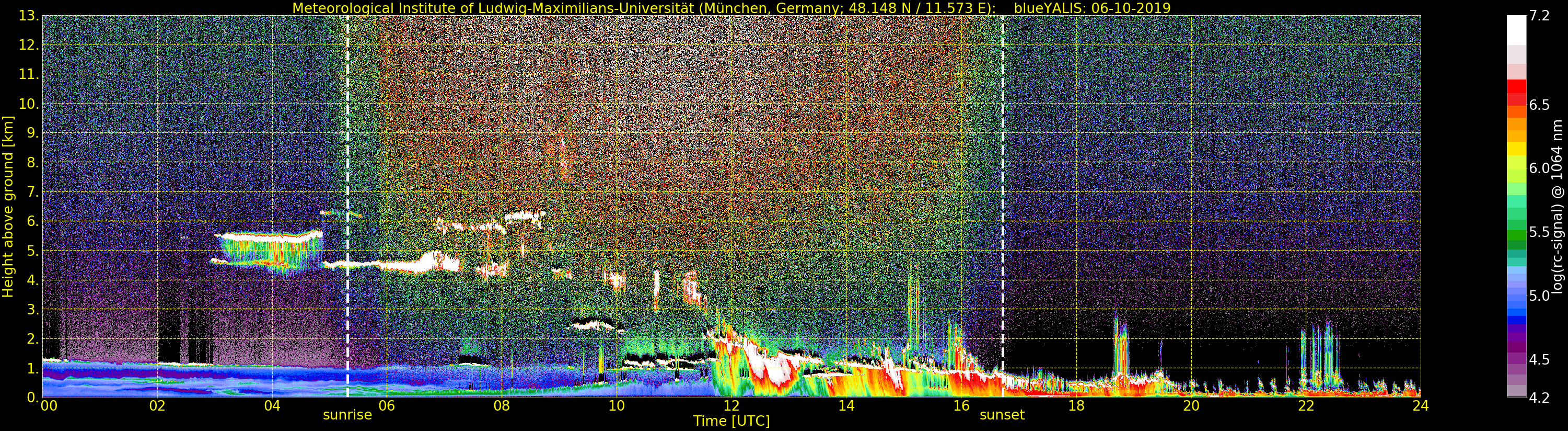The width and height of the screenshot is (1568, 431).
Task: Click the '4.2' colorbar minimum label
Action: (1539, 398)
